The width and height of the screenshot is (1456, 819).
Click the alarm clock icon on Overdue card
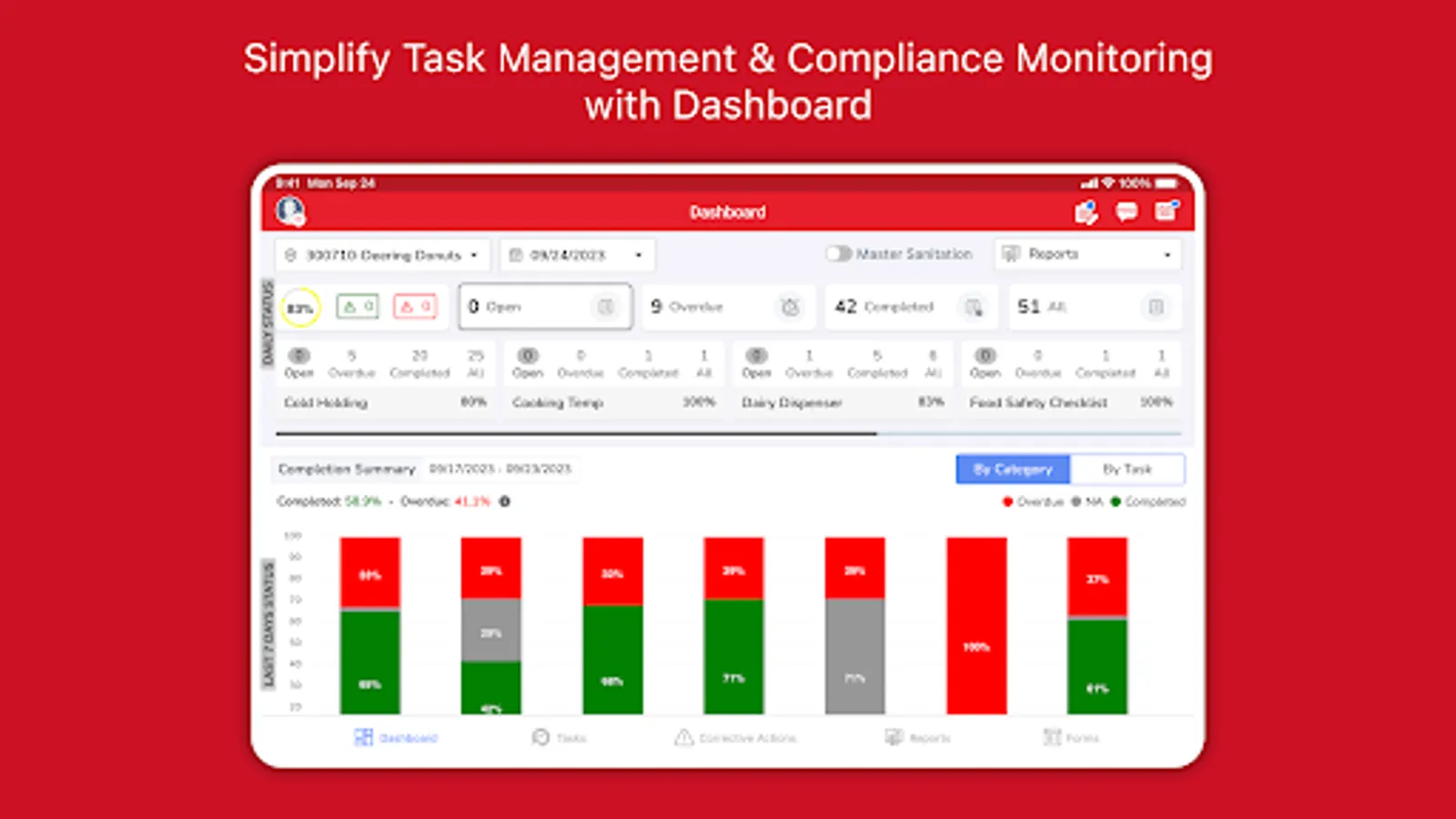coord(790,307)
